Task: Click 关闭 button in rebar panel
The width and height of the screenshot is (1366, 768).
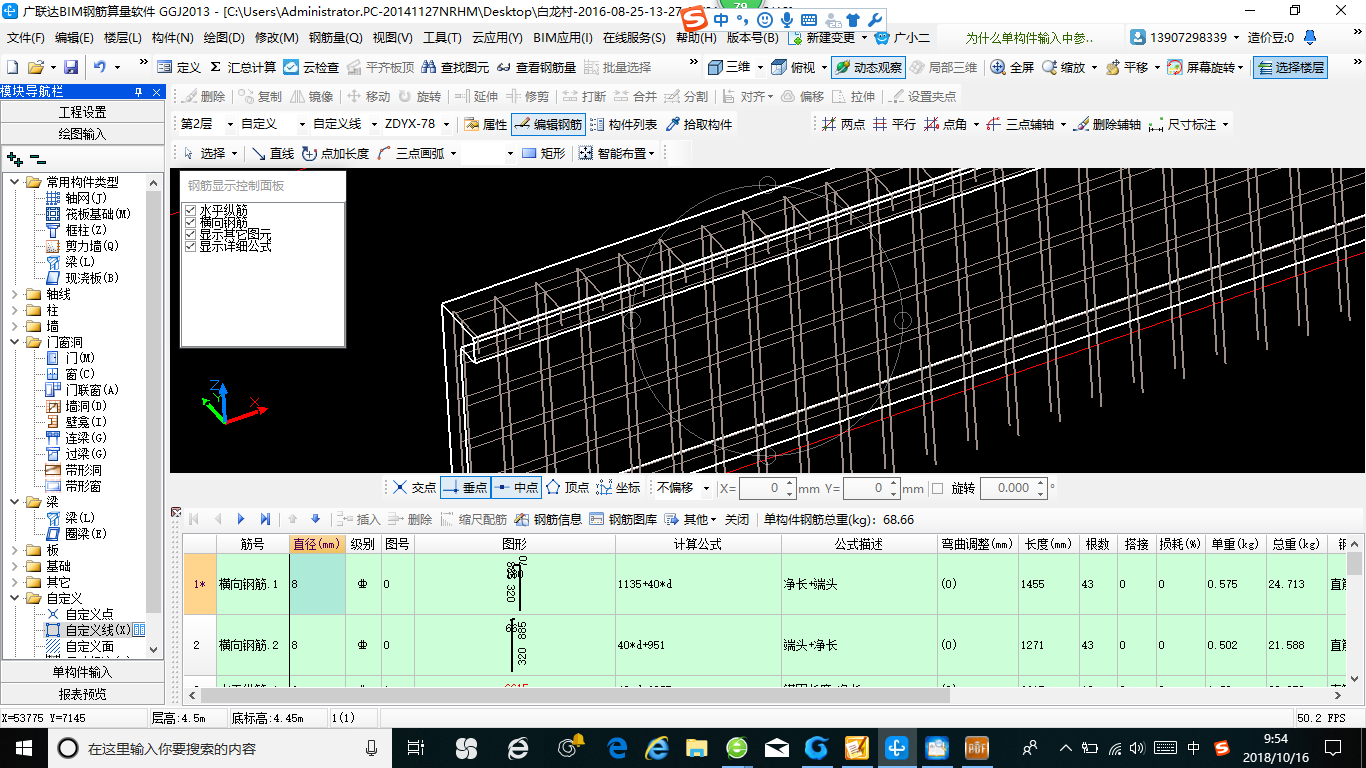Action: coord(737,519)
